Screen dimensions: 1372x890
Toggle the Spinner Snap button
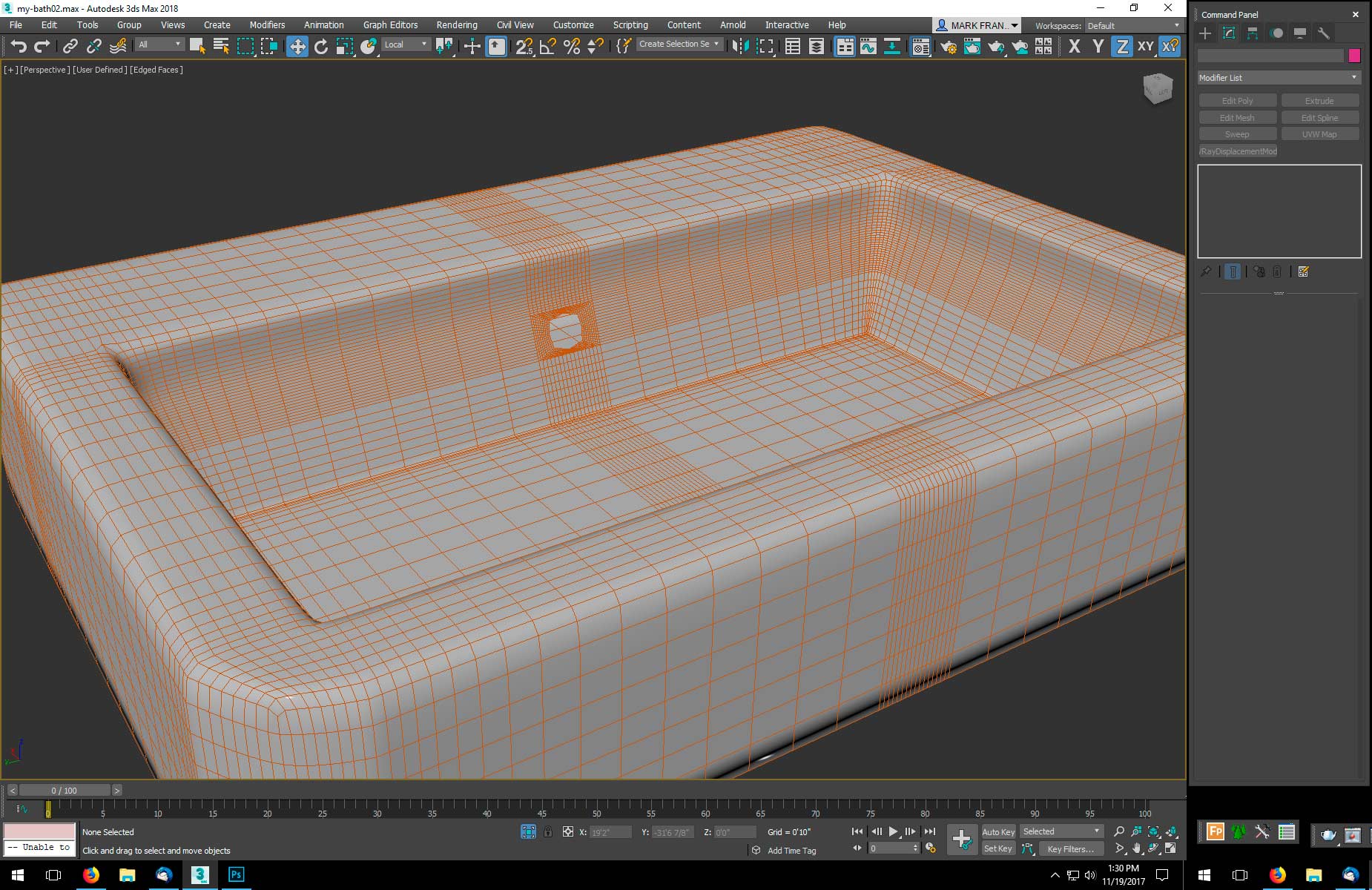[596, 46]
